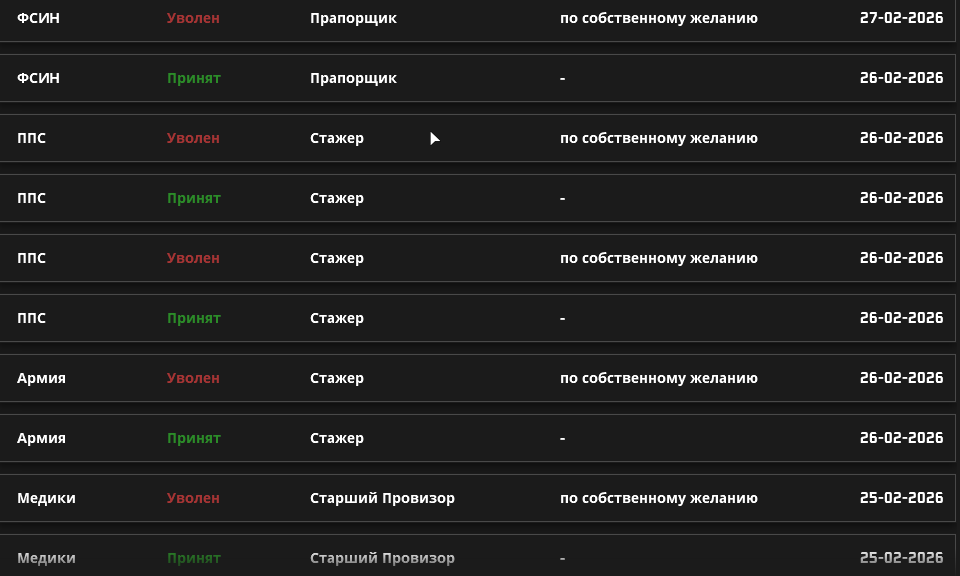Select the Принят status in the Армия row

point(194,437)
